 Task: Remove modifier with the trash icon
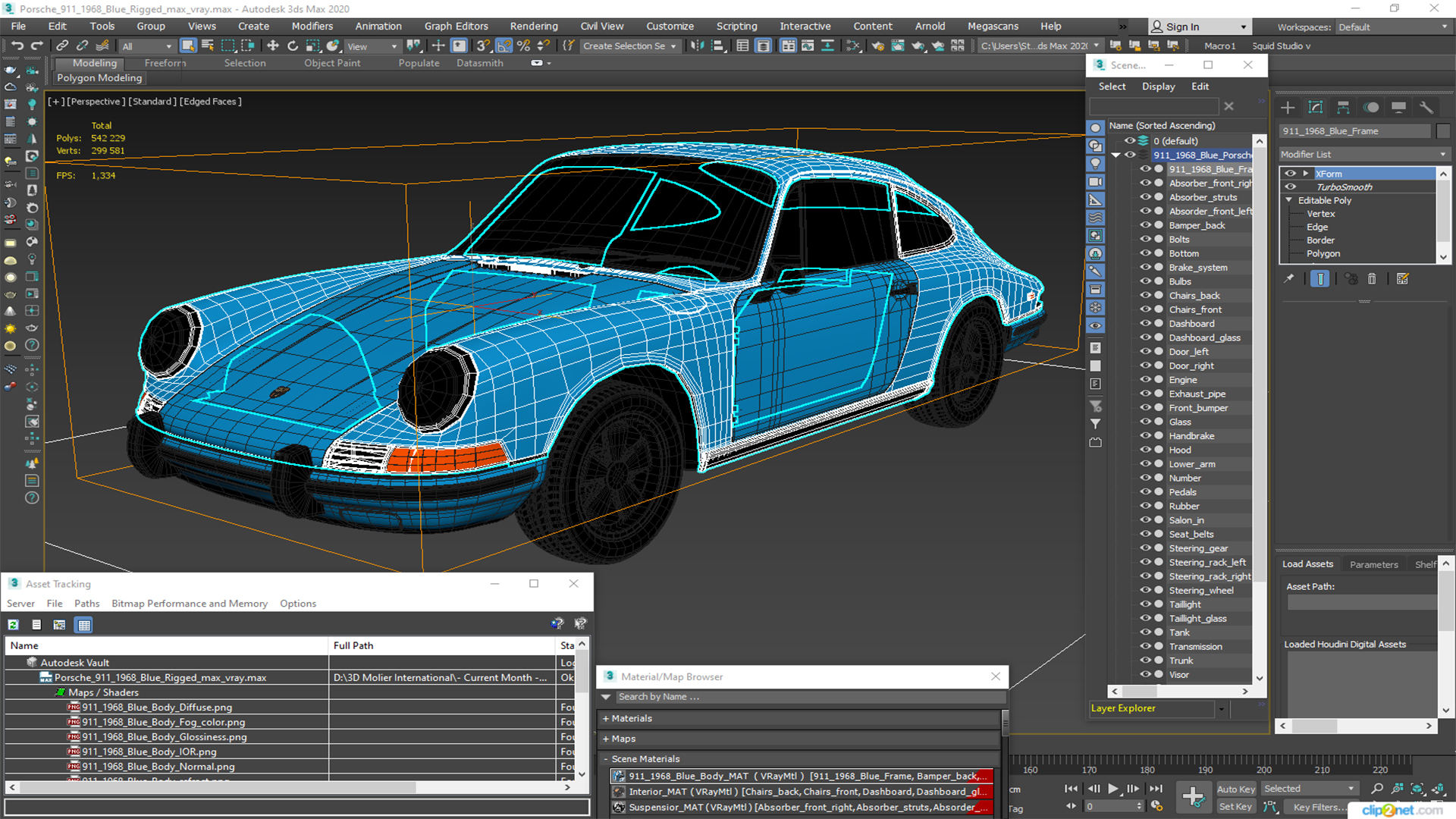1372,279
